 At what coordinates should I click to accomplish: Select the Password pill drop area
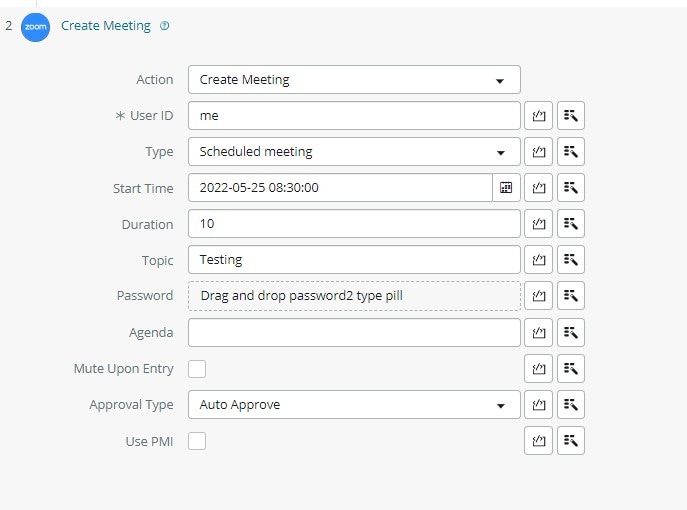point(354,296)
